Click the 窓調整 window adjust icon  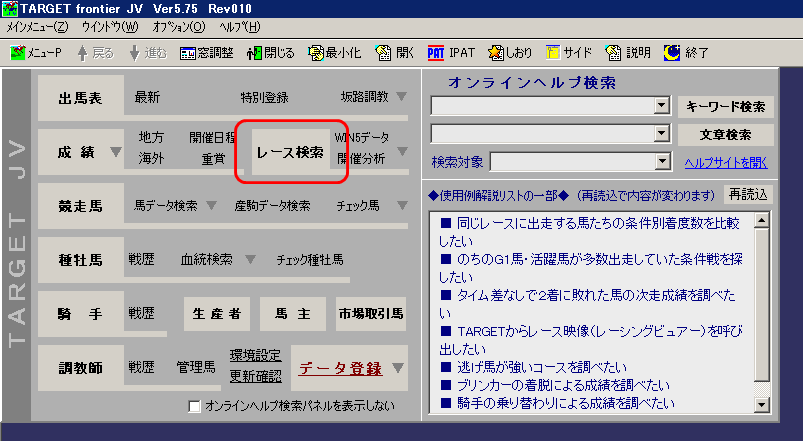188,53
